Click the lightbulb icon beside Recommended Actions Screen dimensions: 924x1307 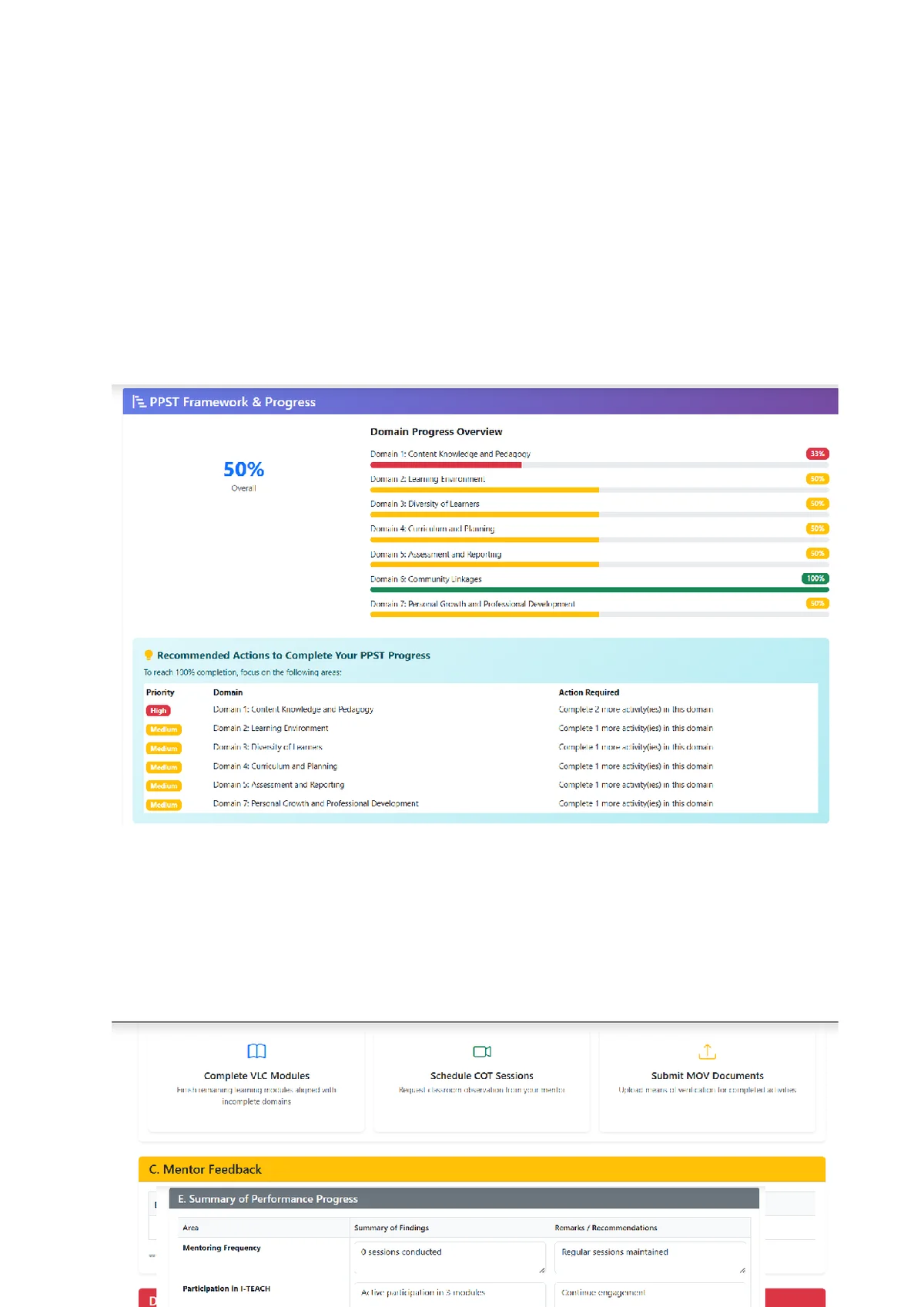coord(149,655)
